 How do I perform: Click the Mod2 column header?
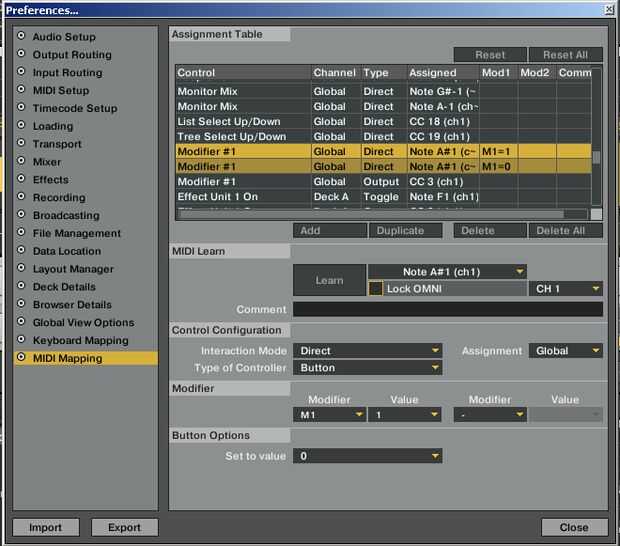537,73
